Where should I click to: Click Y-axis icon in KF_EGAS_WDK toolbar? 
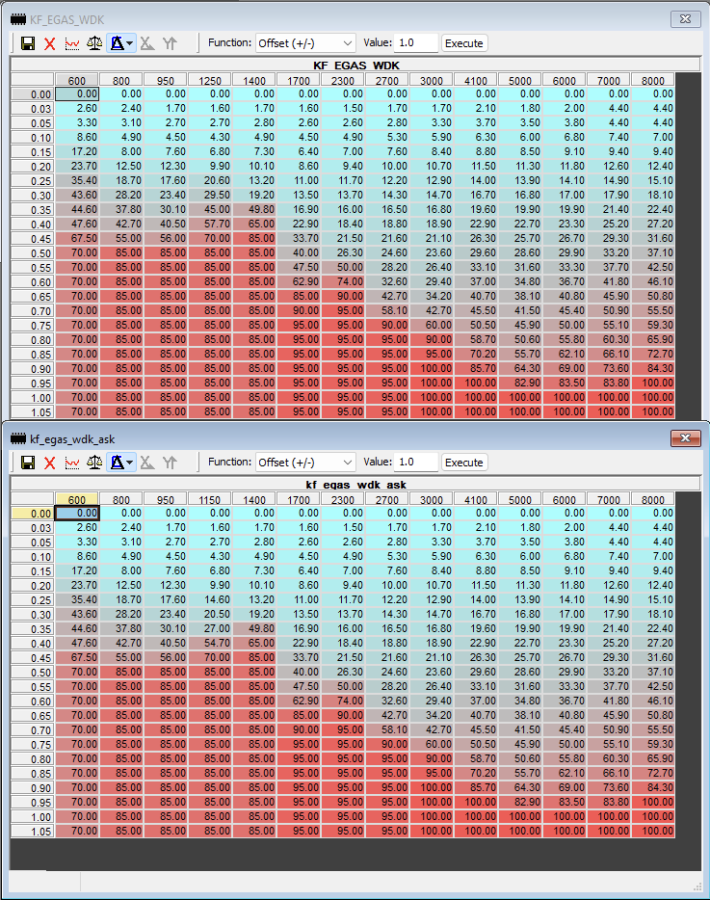pyautogui.click(x=170, y=43)
